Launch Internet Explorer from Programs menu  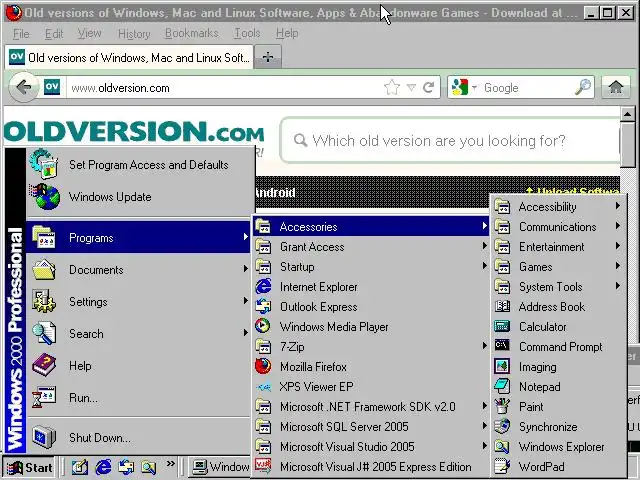point(371,287)
